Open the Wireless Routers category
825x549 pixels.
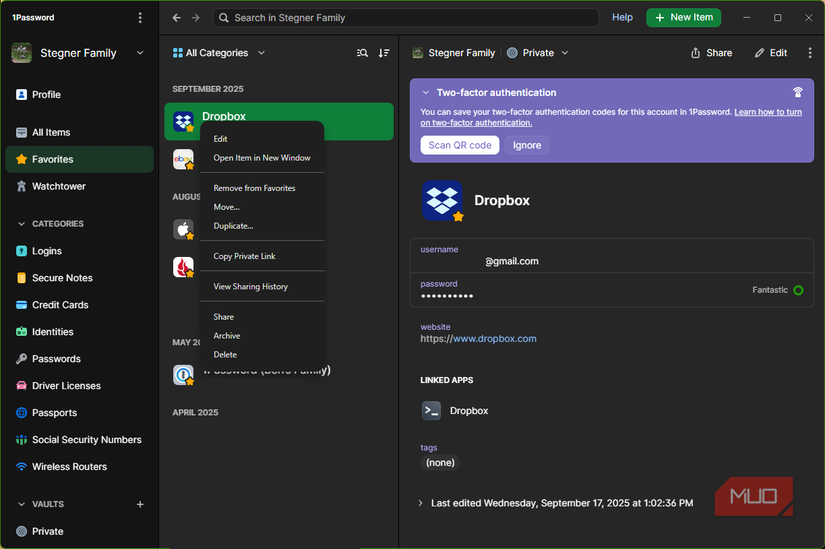pos(79,467)
